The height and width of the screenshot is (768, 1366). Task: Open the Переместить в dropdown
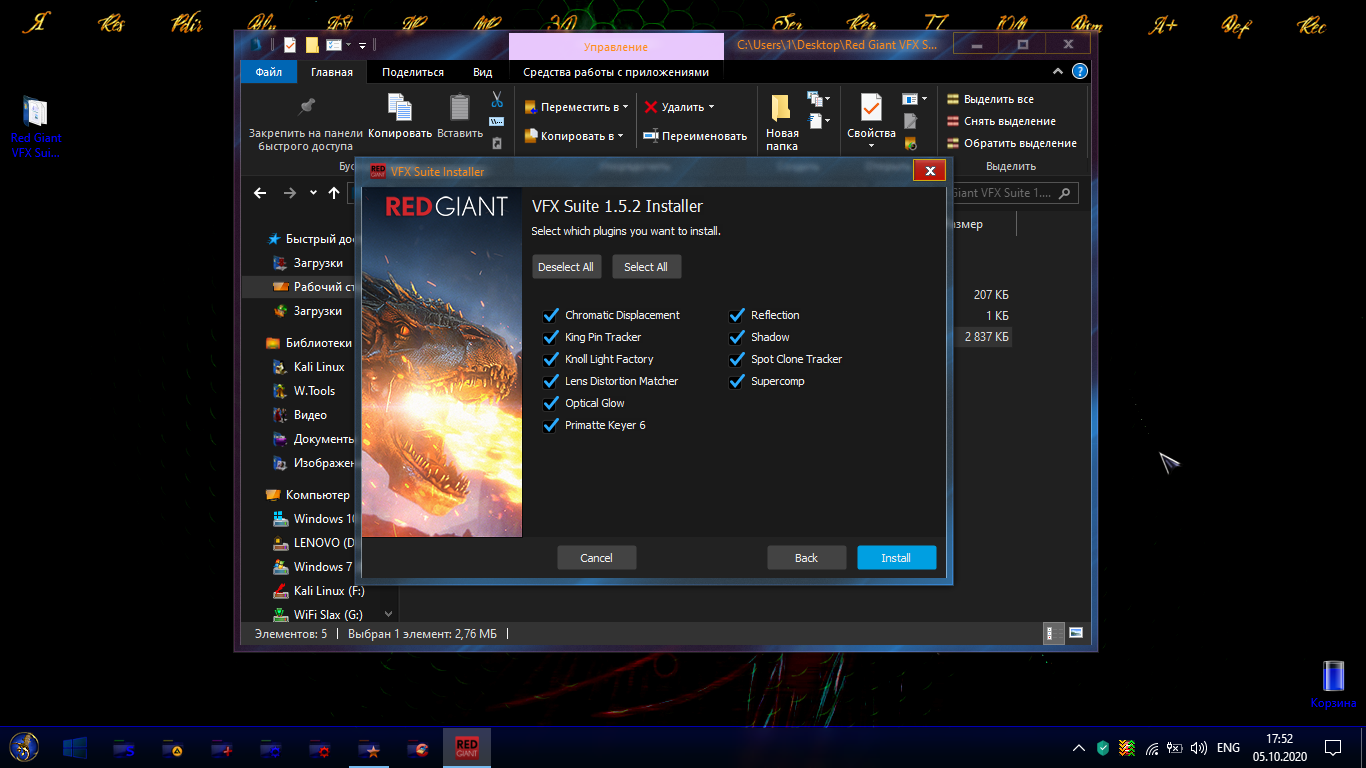point(577,107)
